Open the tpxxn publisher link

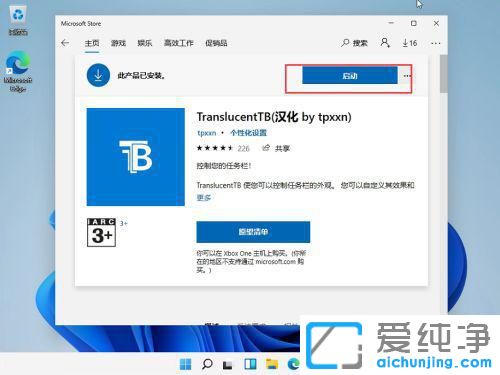[x=207, y=133]
